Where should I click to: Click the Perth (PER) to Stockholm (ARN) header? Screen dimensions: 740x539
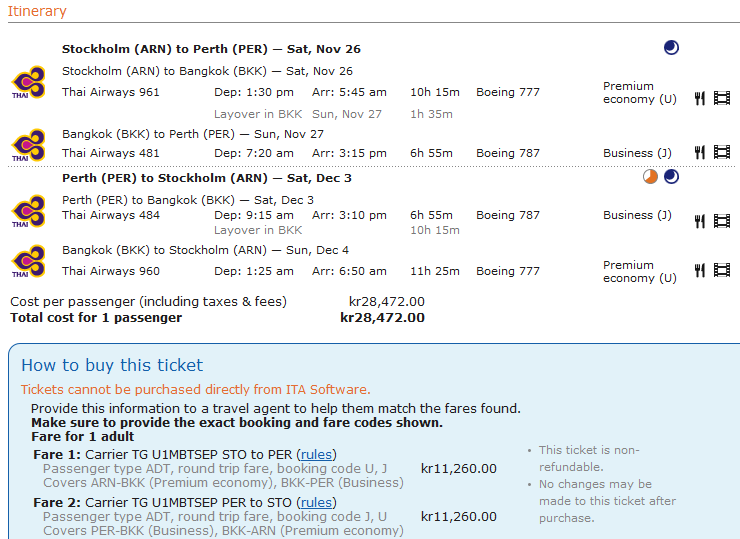pos(207,178)
